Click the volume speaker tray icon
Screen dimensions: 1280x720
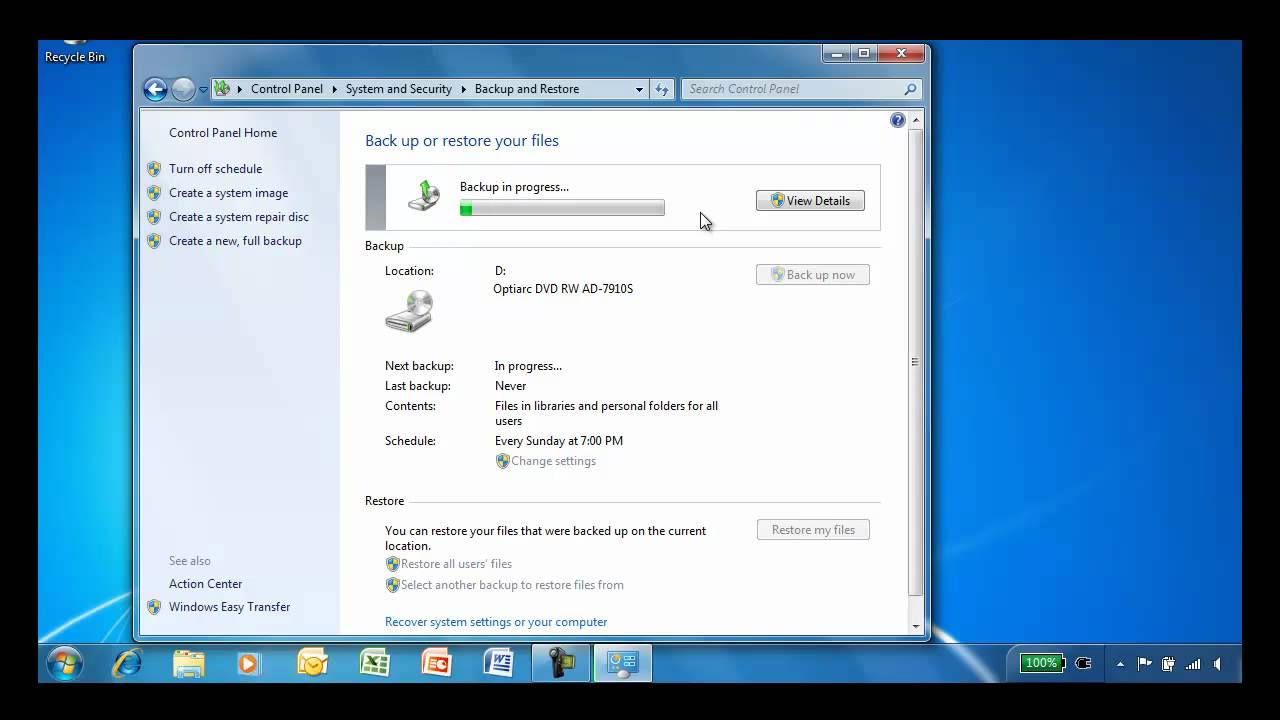[1218, 663]
